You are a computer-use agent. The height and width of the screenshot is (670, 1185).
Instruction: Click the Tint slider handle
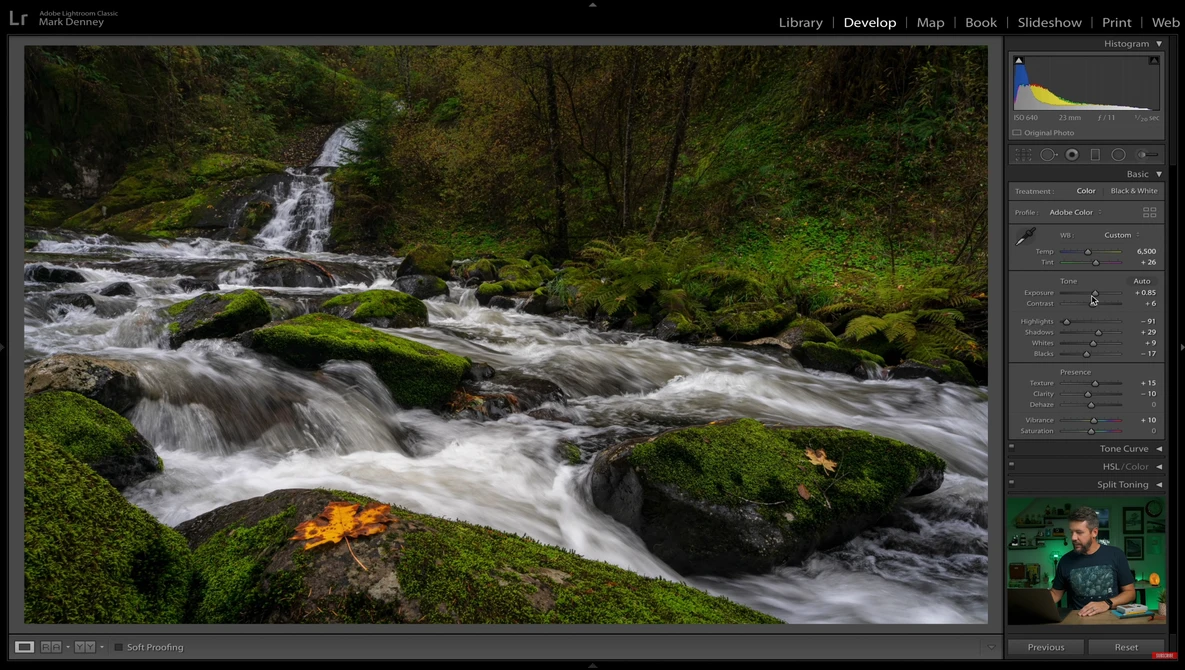[1096, 262]
